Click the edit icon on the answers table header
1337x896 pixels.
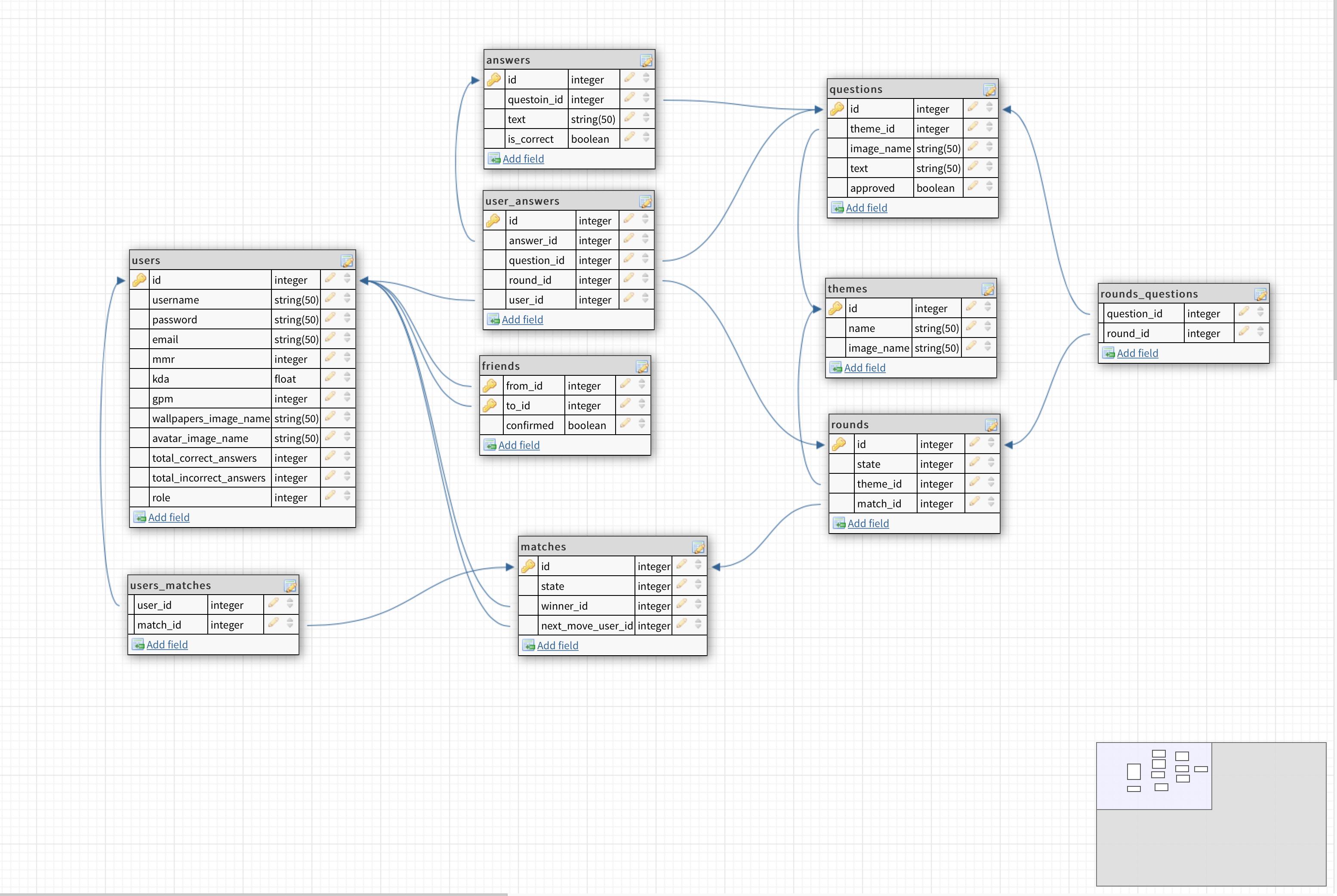tap(646, 61)
